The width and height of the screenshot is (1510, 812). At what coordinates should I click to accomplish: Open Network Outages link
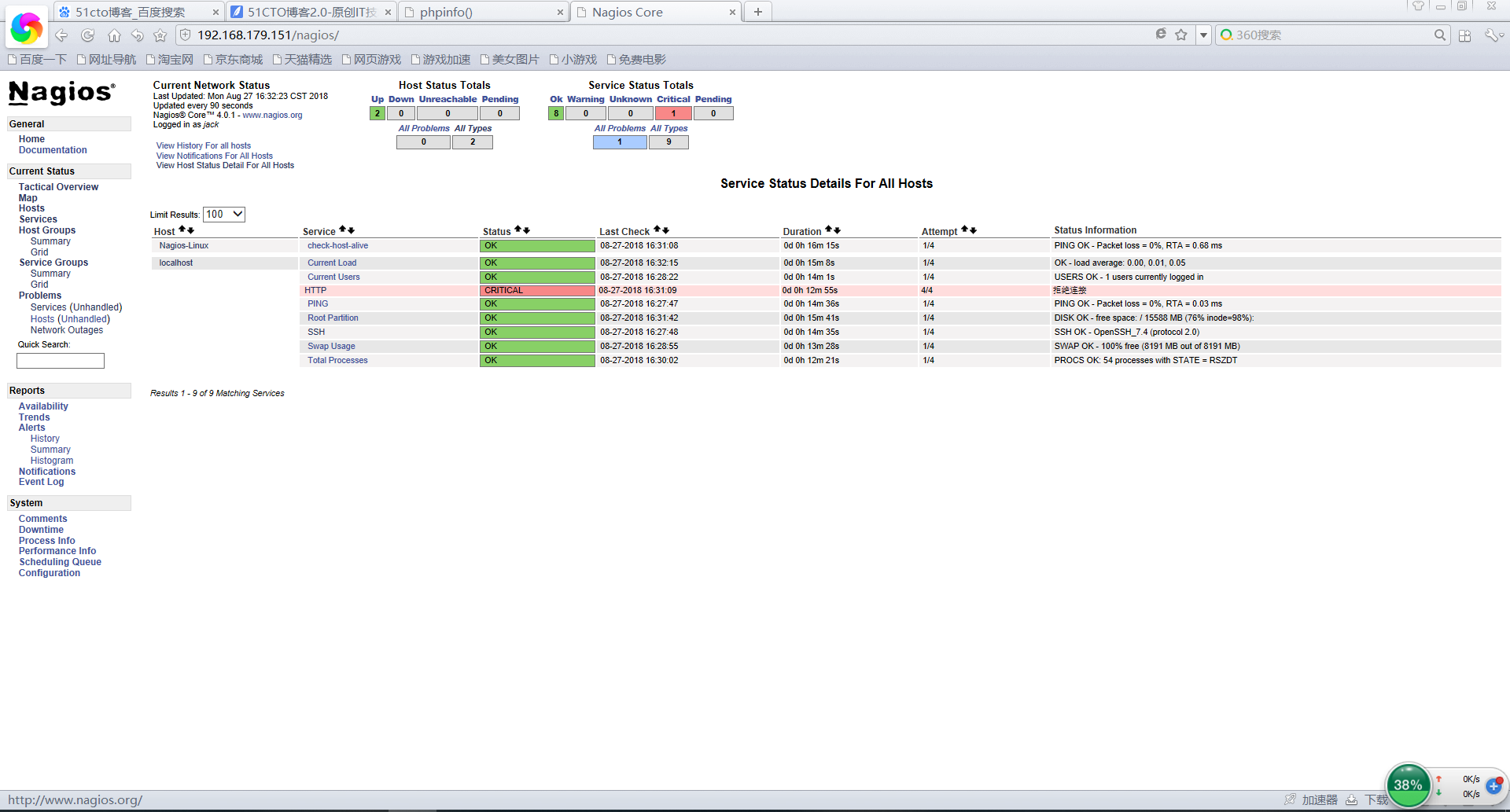point(67,330)
